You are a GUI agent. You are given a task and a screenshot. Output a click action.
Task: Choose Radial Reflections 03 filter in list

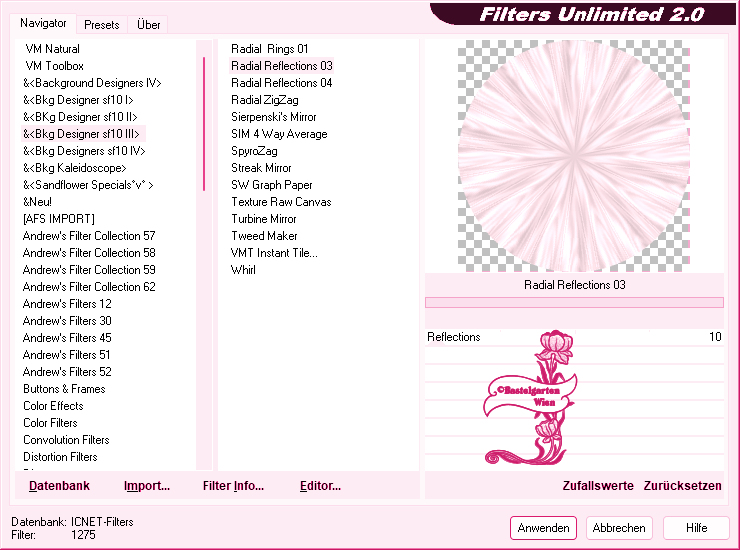[x=282, y=66]
